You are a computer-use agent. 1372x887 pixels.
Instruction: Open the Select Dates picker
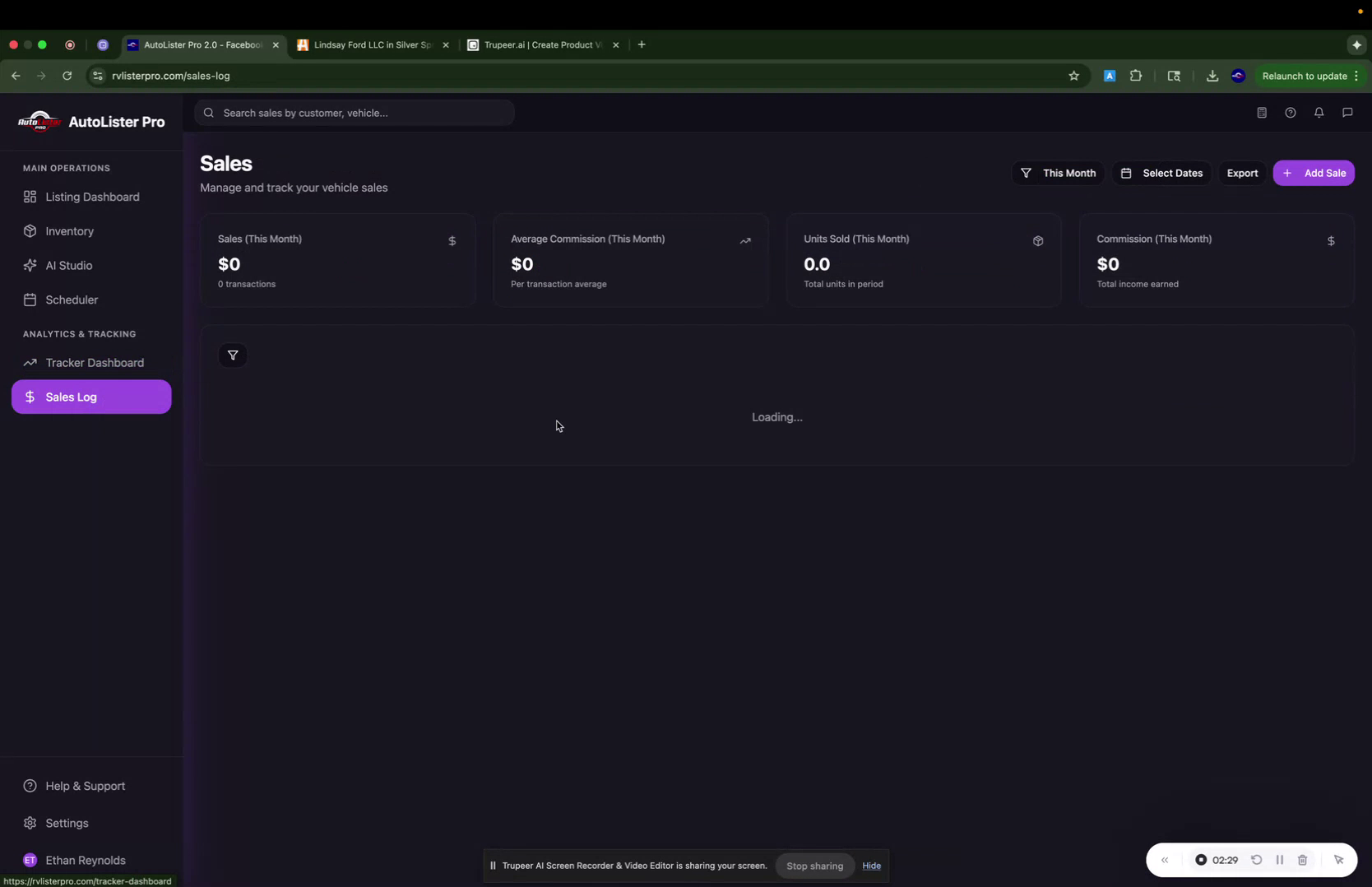coord(1161,173)
